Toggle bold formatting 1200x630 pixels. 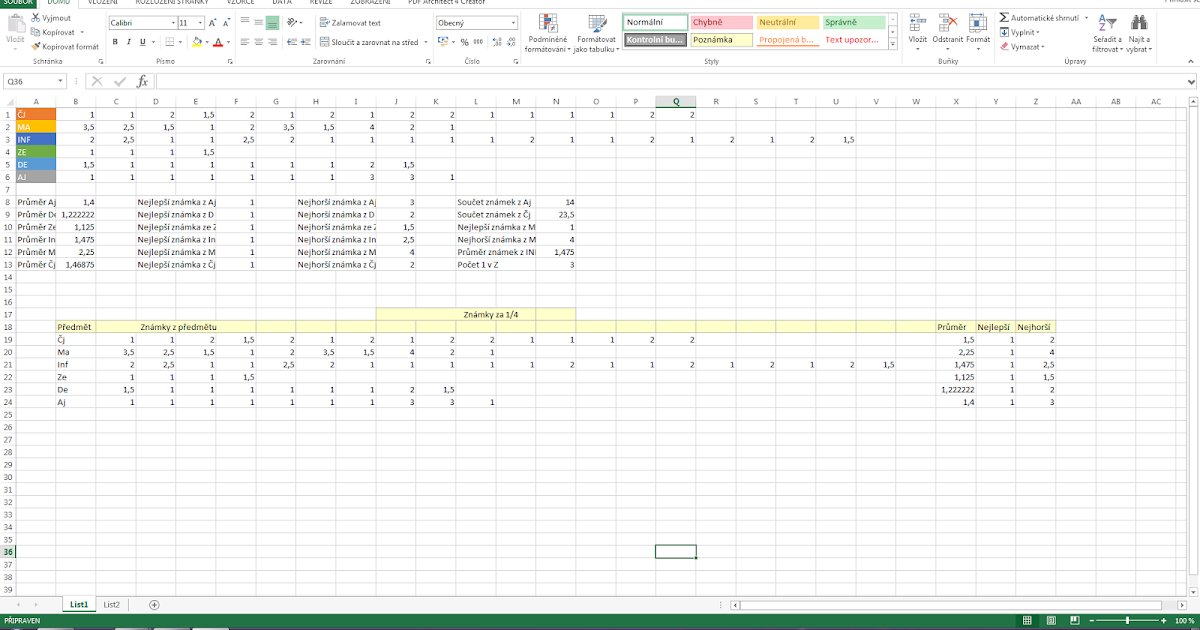pyautogui.click(x=115, y=42)
